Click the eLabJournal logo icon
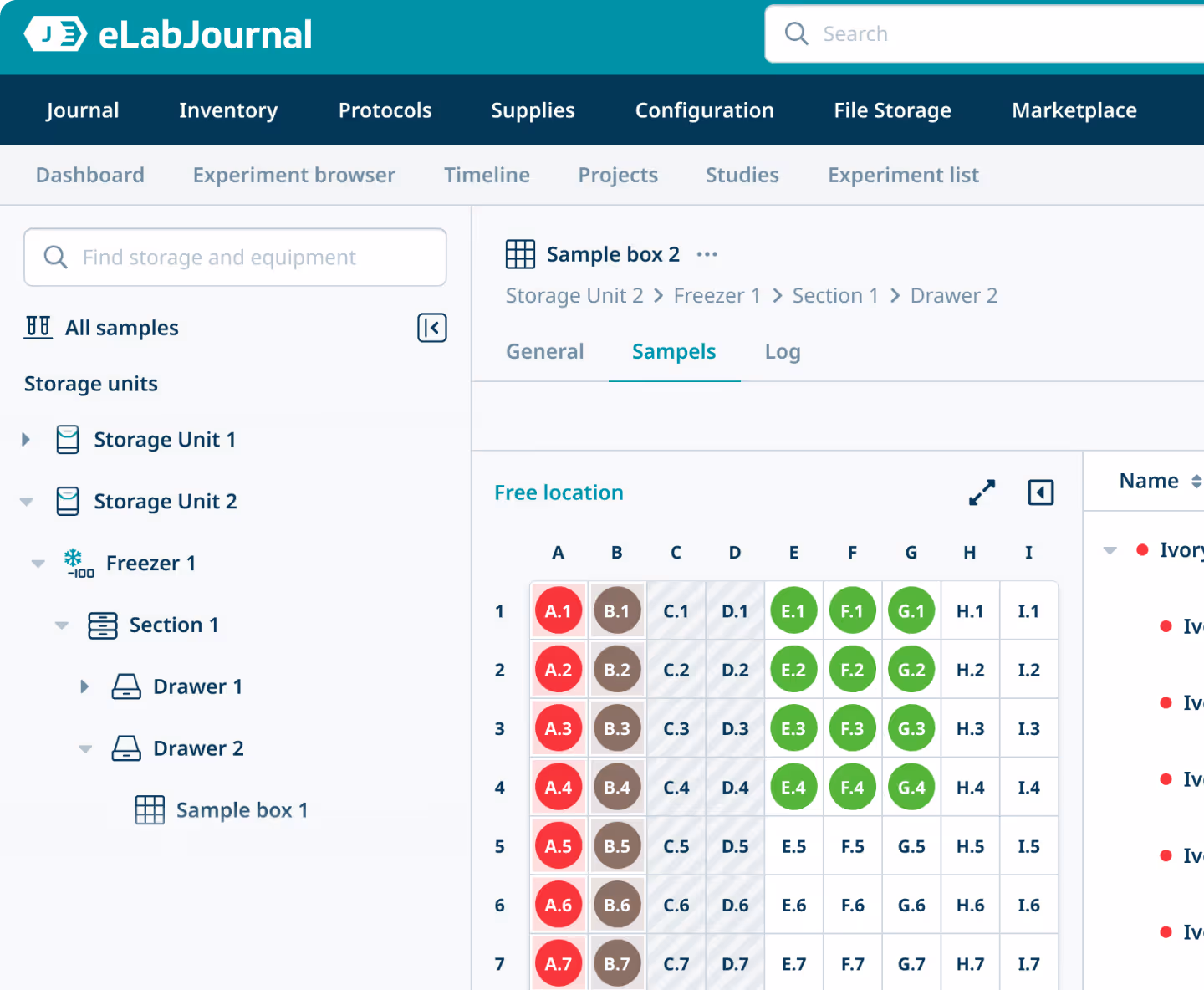Screen dimensions: 1204x990 55,34
